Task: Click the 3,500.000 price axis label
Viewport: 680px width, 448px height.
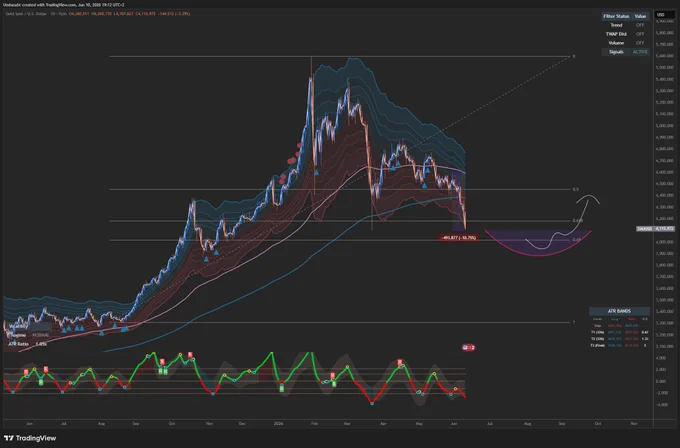Action: [665, 300]
